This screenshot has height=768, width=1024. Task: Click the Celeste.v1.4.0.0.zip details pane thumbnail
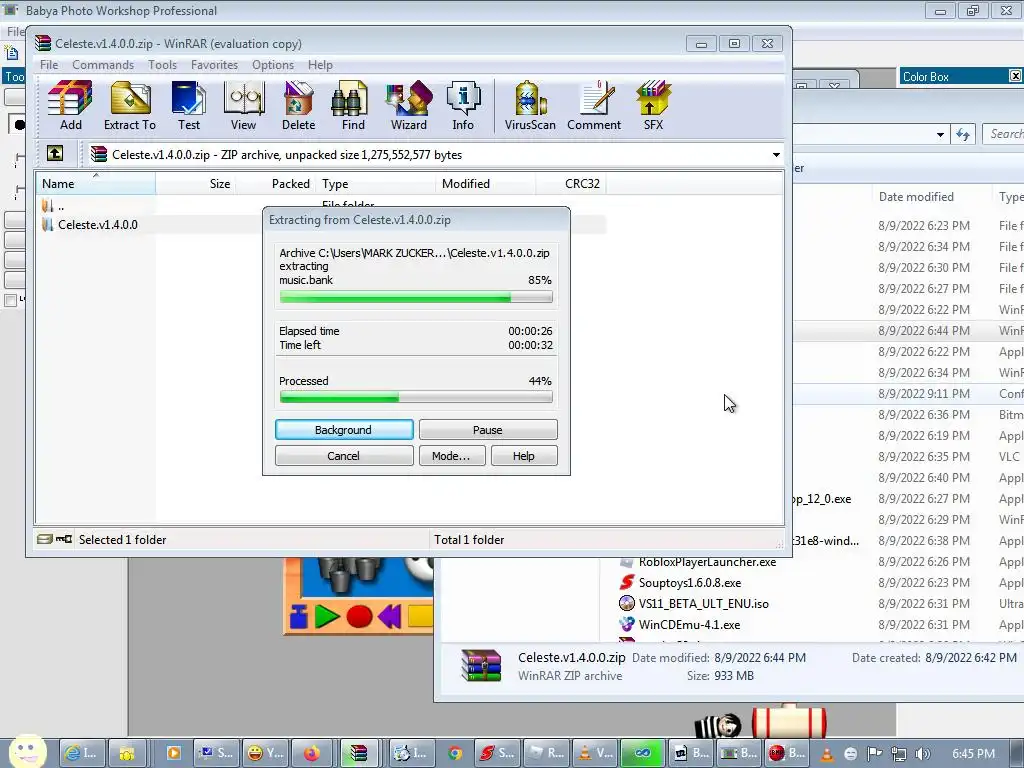point(481,665)
